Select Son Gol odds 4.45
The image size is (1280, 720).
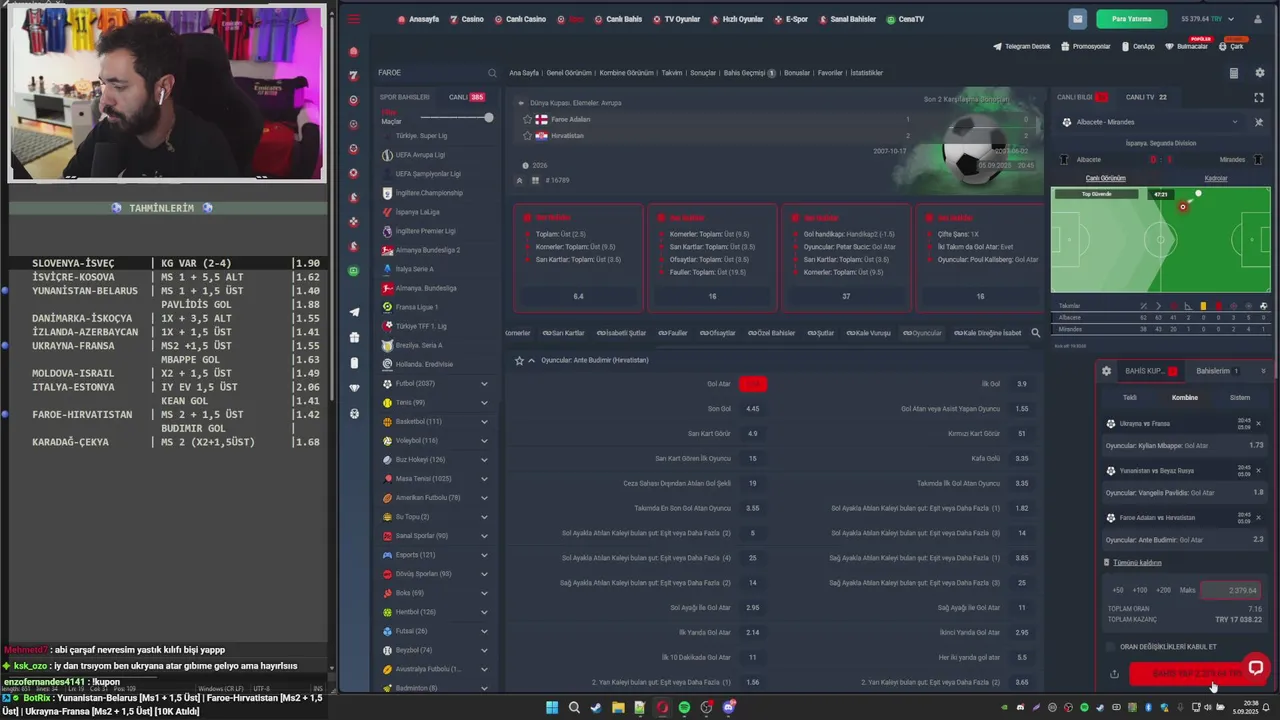pyautogui.click(x=753, y=409)
